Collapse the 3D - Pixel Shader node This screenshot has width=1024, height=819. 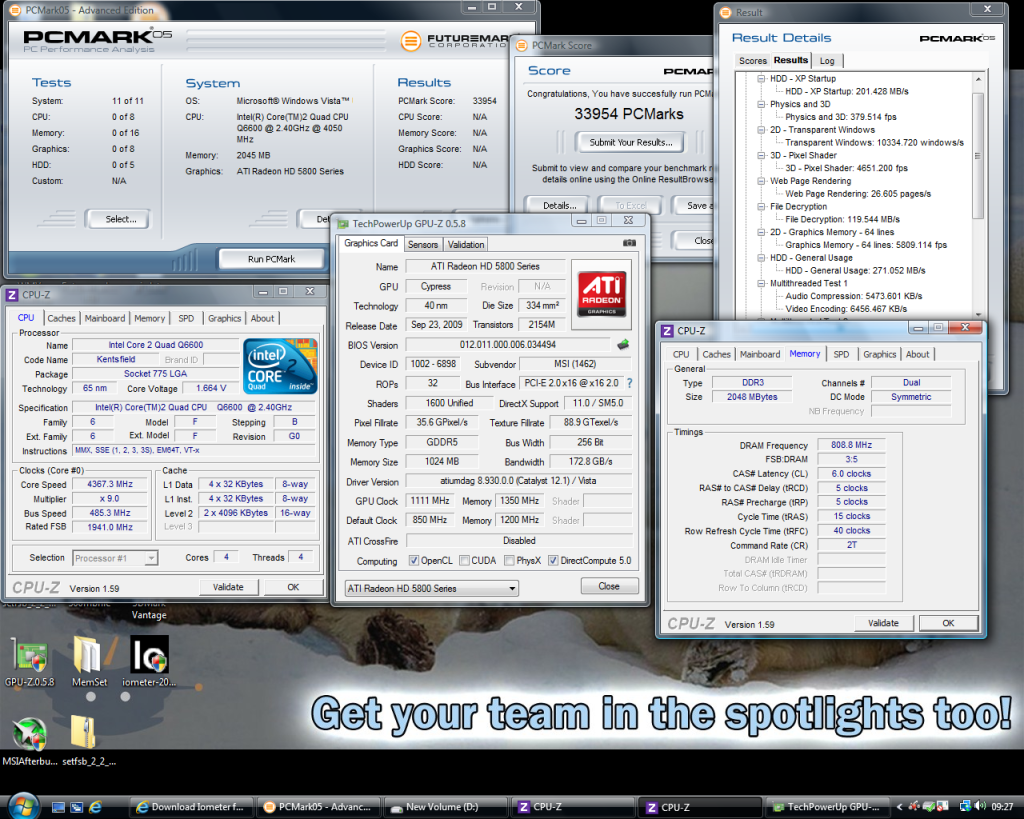point(761,155)
